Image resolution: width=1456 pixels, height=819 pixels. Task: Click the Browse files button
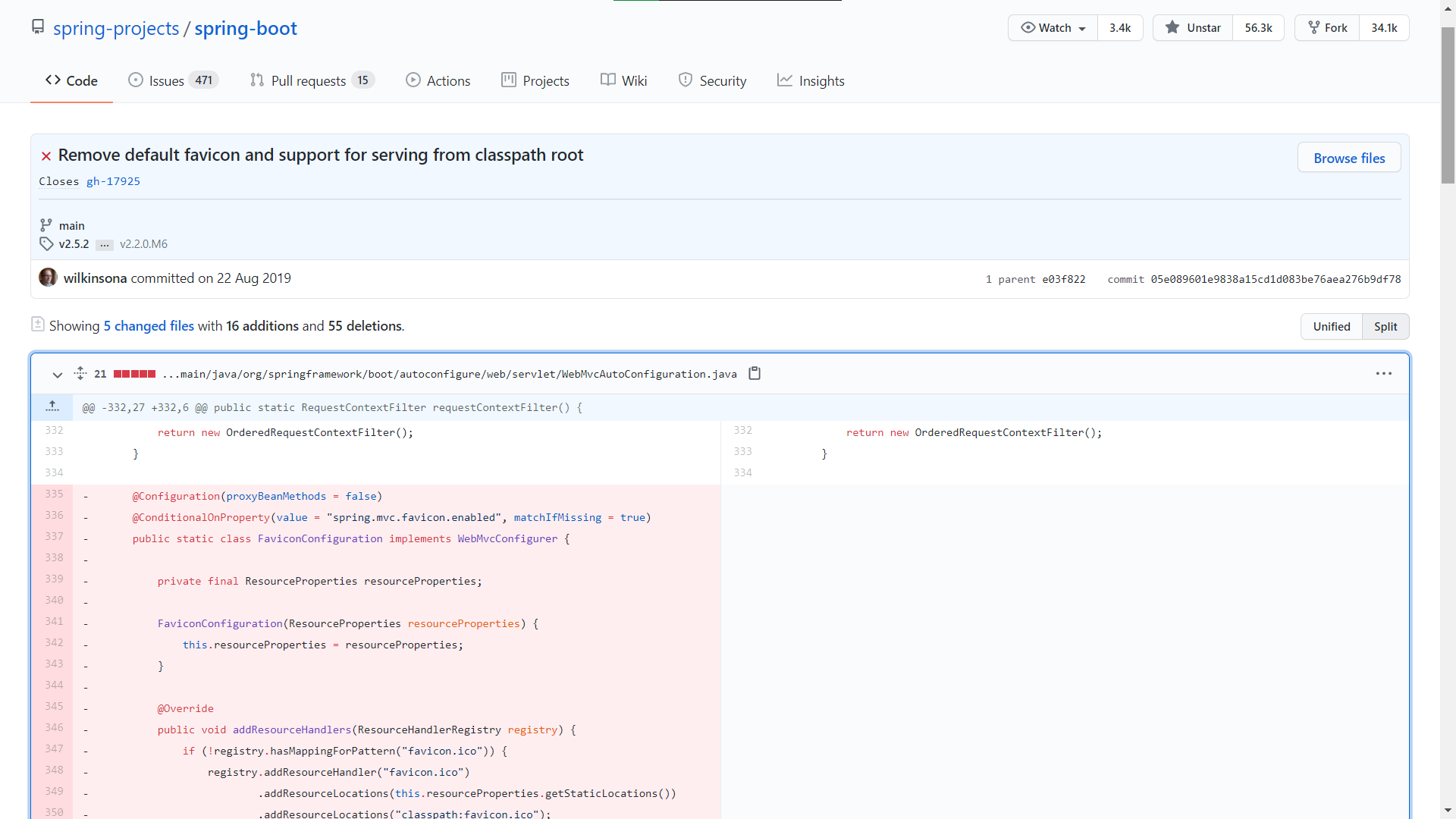[x=1348, y=158]
